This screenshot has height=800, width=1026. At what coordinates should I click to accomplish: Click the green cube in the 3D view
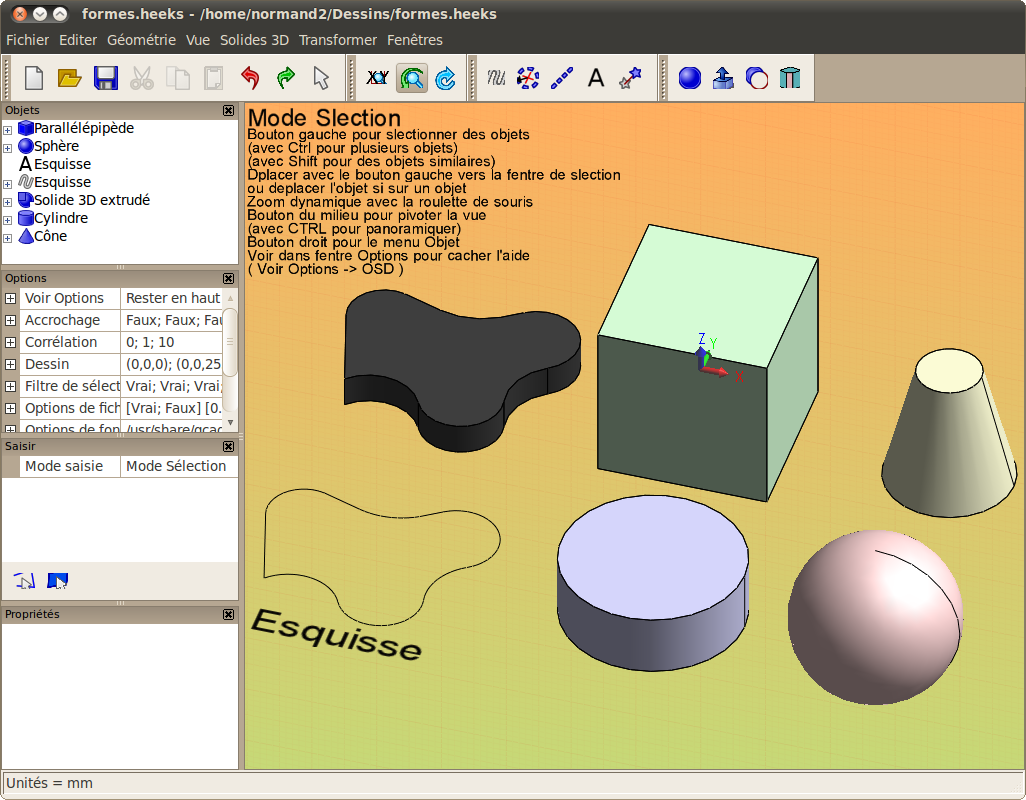[707, 364]
